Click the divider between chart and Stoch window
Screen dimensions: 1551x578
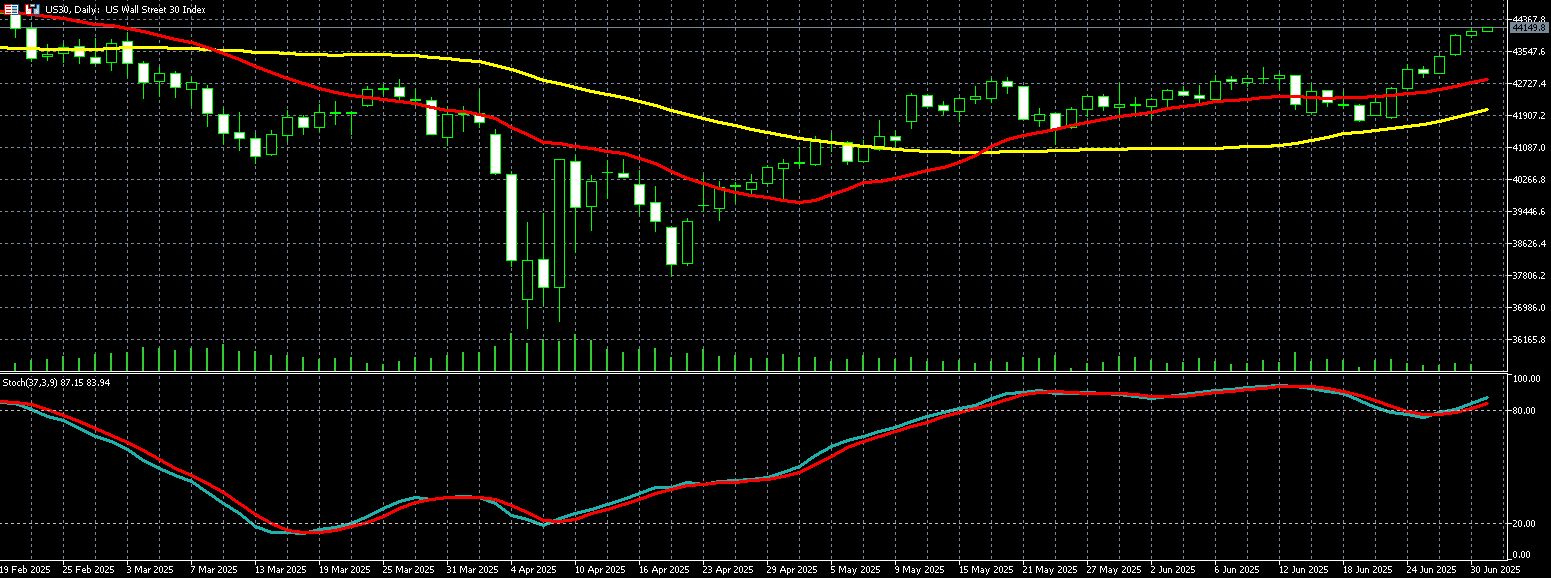[760, 373]
